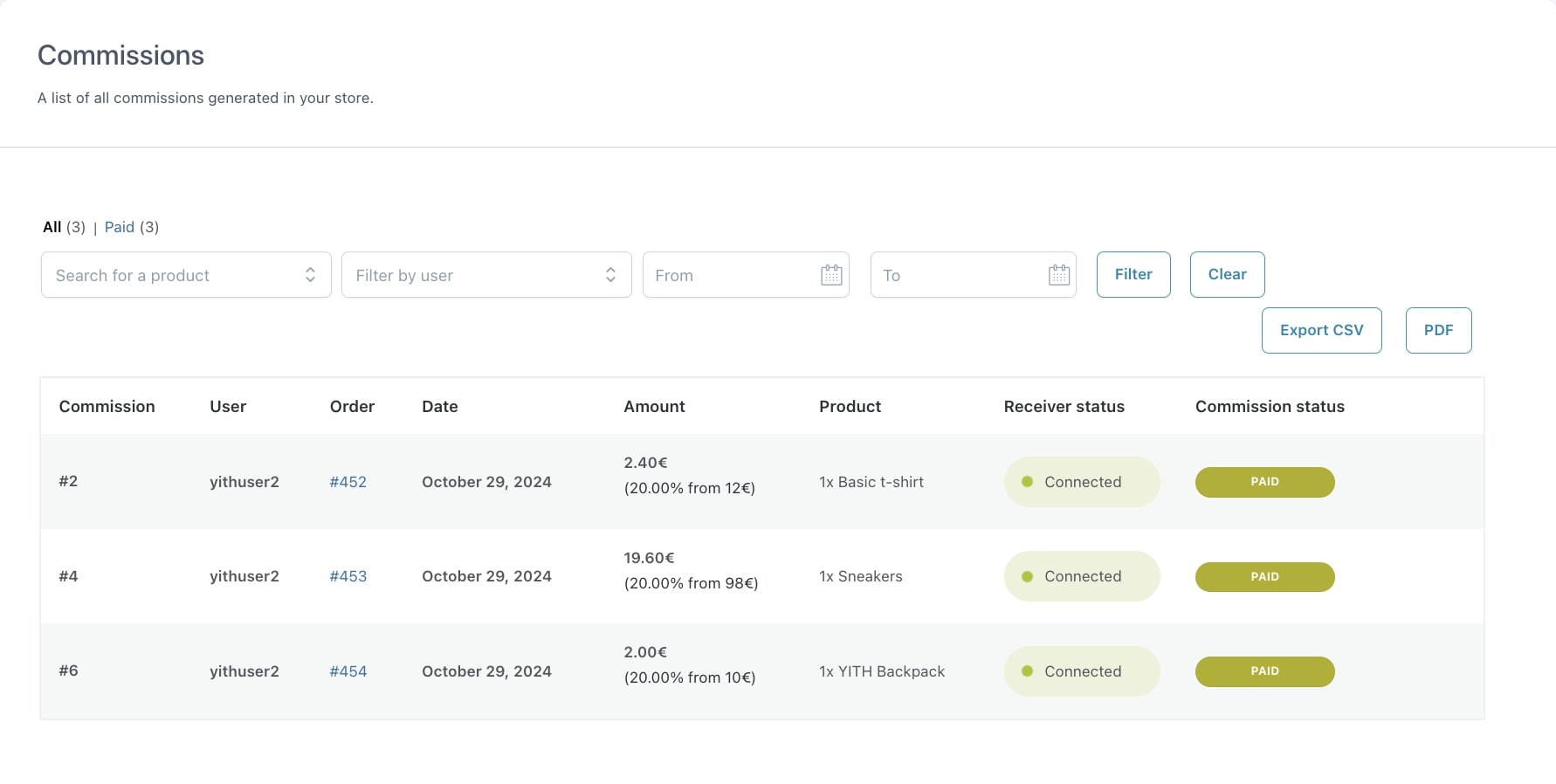
Task: Open order #452 link
Action: tap(348, 482)
